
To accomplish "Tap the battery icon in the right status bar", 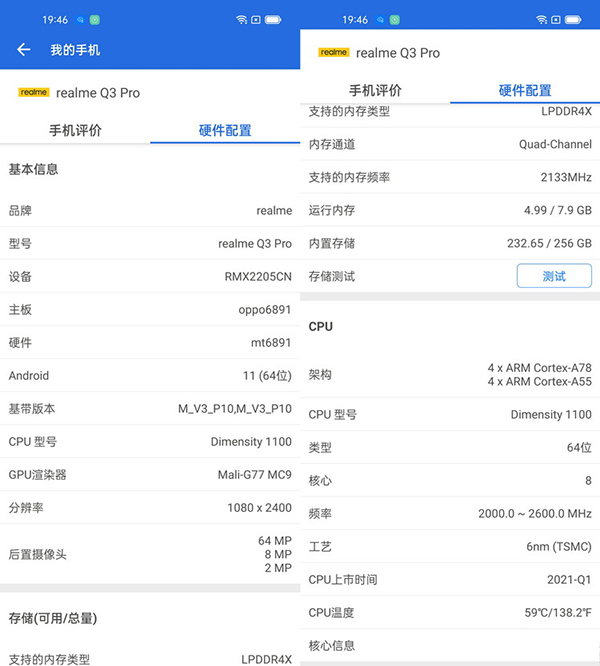I will click(573, 20).
